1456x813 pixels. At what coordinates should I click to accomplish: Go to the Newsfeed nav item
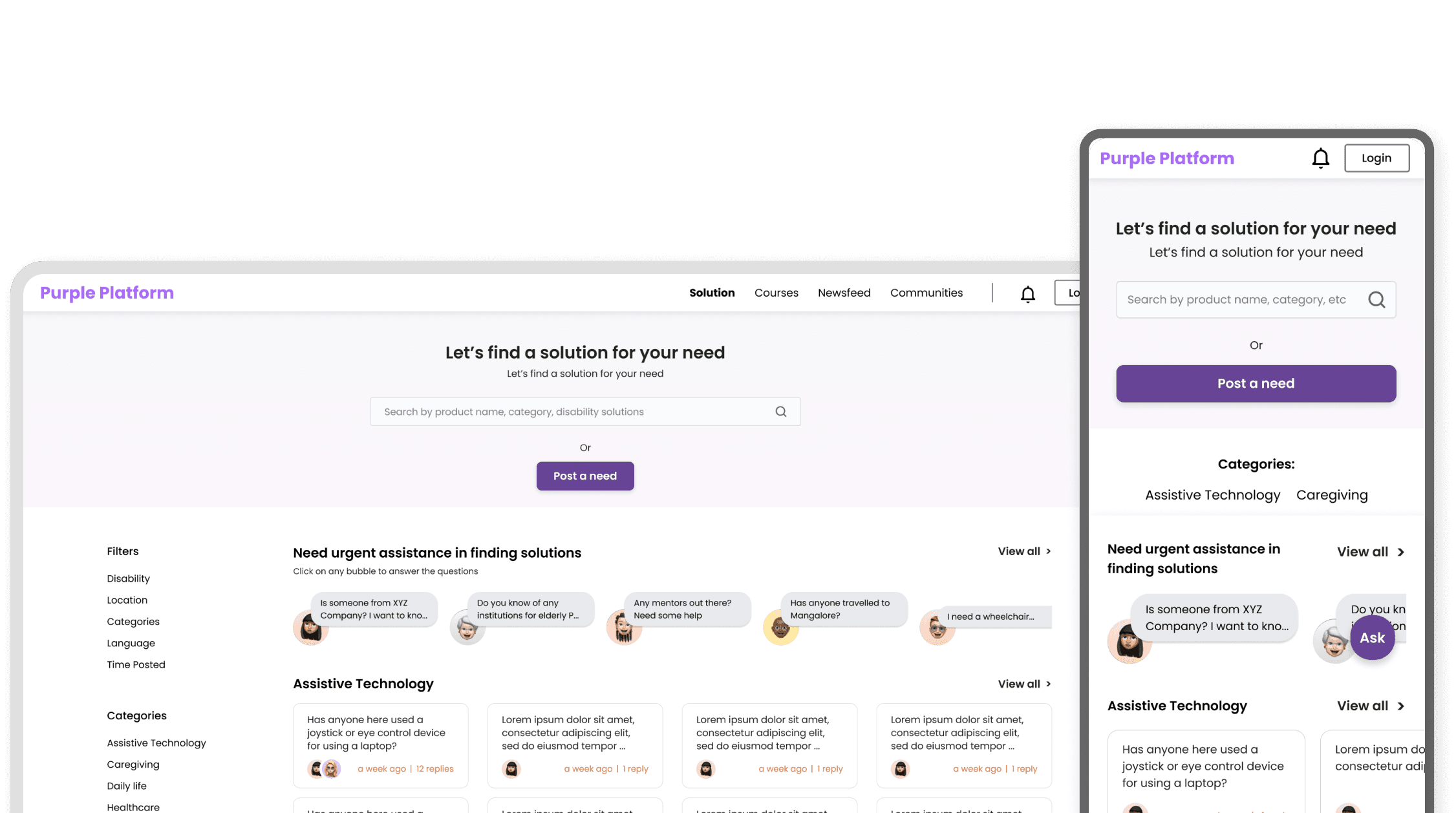click(844, 293)
